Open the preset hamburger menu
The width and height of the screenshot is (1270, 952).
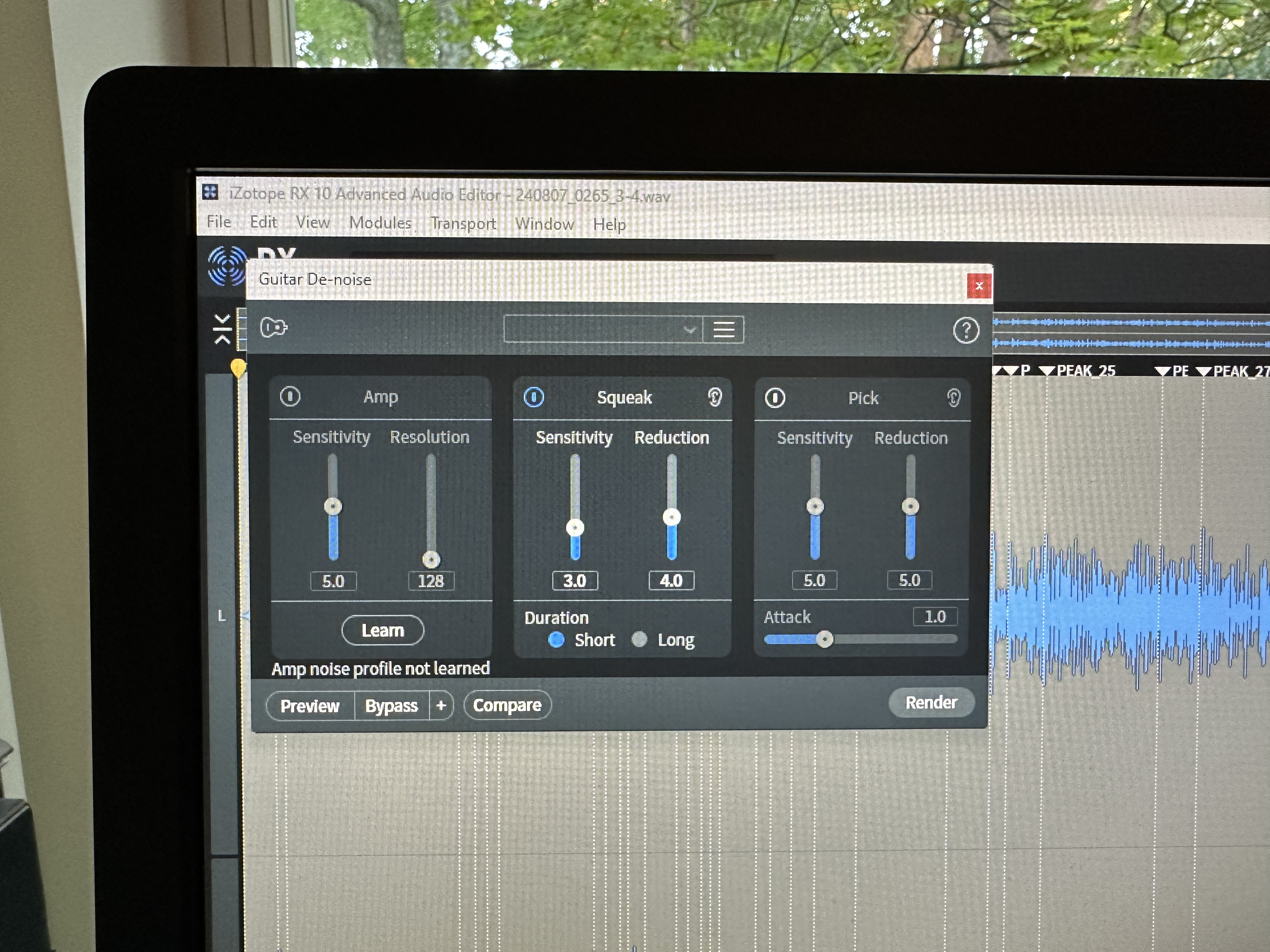pos(724,329)
